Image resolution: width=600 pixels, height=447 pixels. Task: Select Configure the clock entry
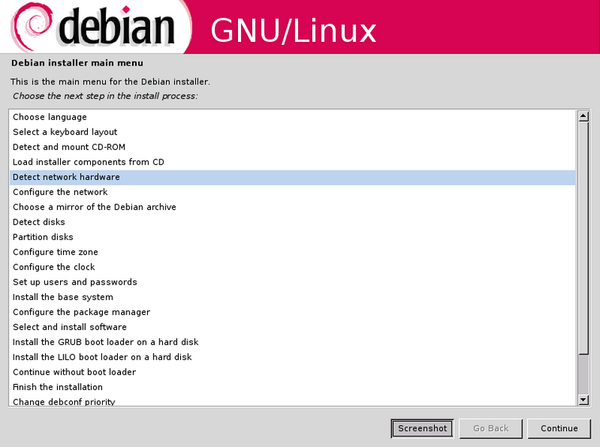tap(292, 267)
